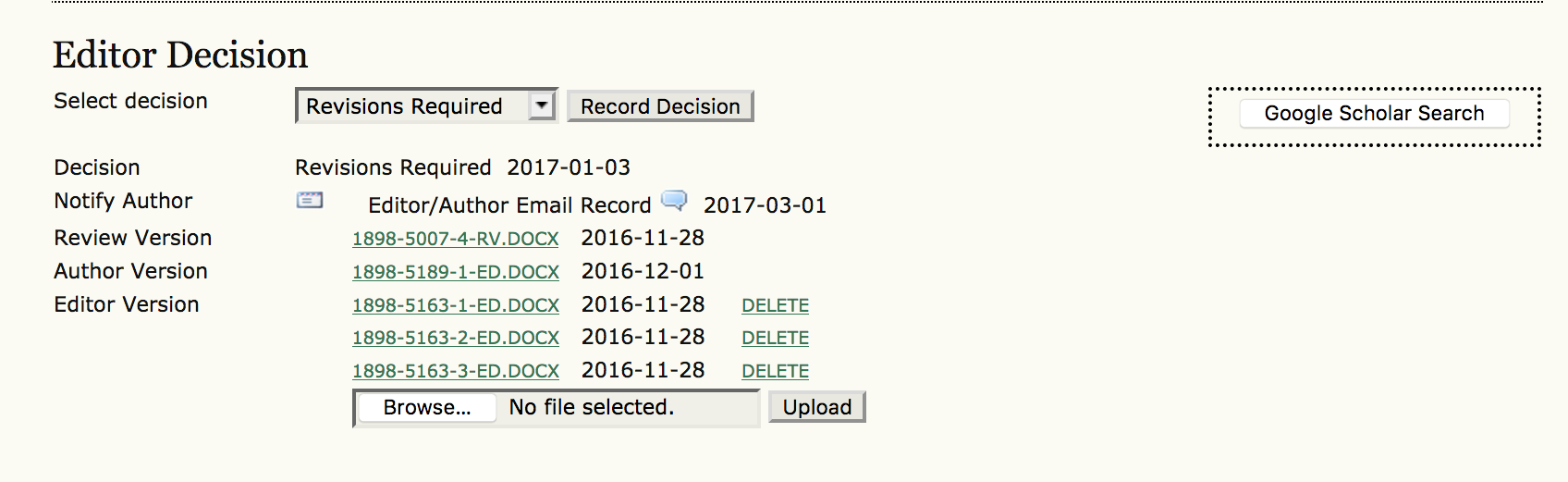Viewport: 1568px width, 482px height.
Task: Open the Editor/Author Email Record comment bubble
Action: [674, 201]
